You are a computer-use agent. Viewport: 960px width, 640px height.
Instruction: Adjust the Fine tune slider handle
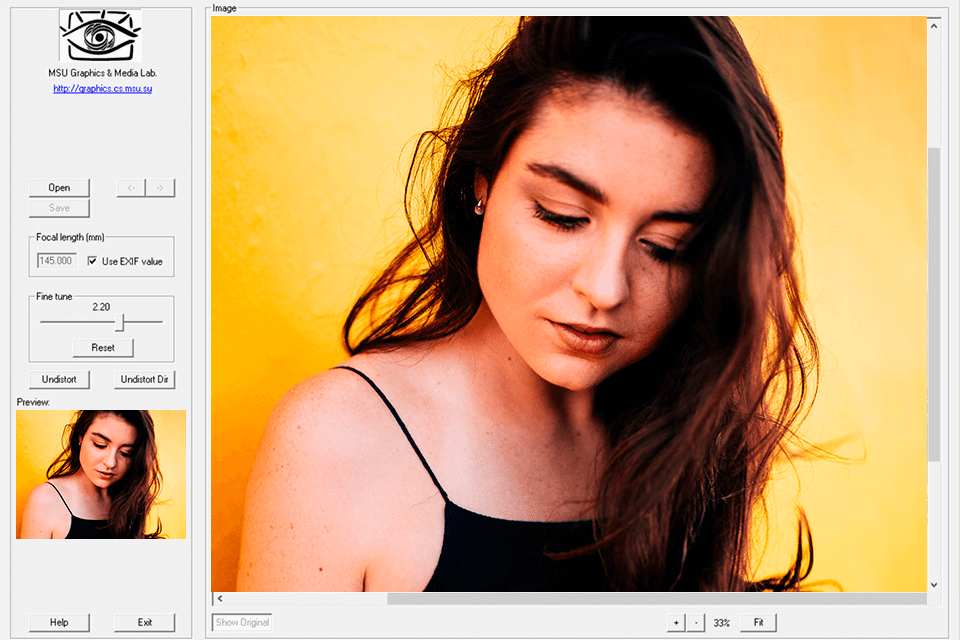[x=119, y=323]
